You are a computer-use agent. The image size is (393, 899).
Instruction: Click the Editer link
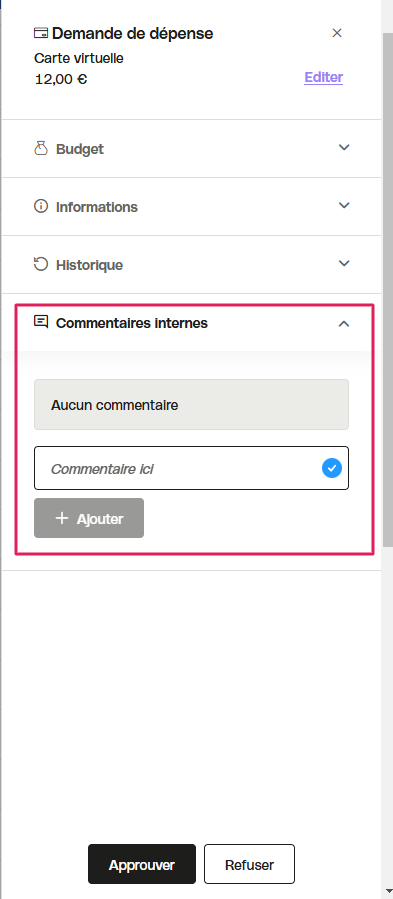pos(324,77)
